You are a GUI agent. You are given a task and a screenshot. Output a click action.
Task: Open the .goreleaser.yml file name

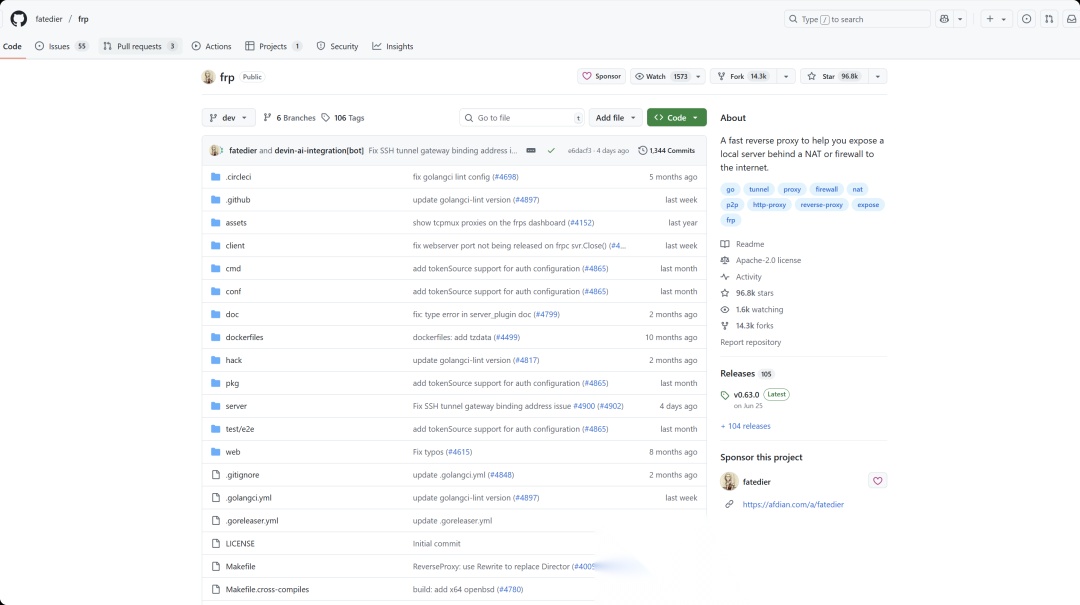click(252, 520)
